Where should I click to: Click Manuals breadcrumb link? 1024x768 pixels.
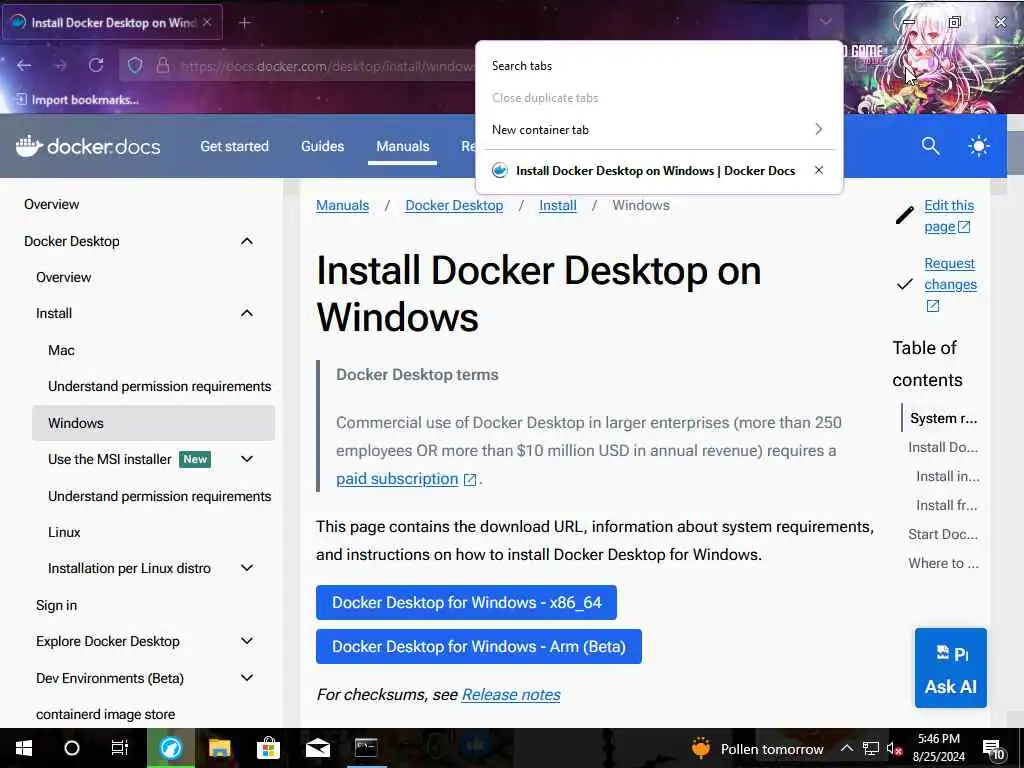[x=342, y=206]
